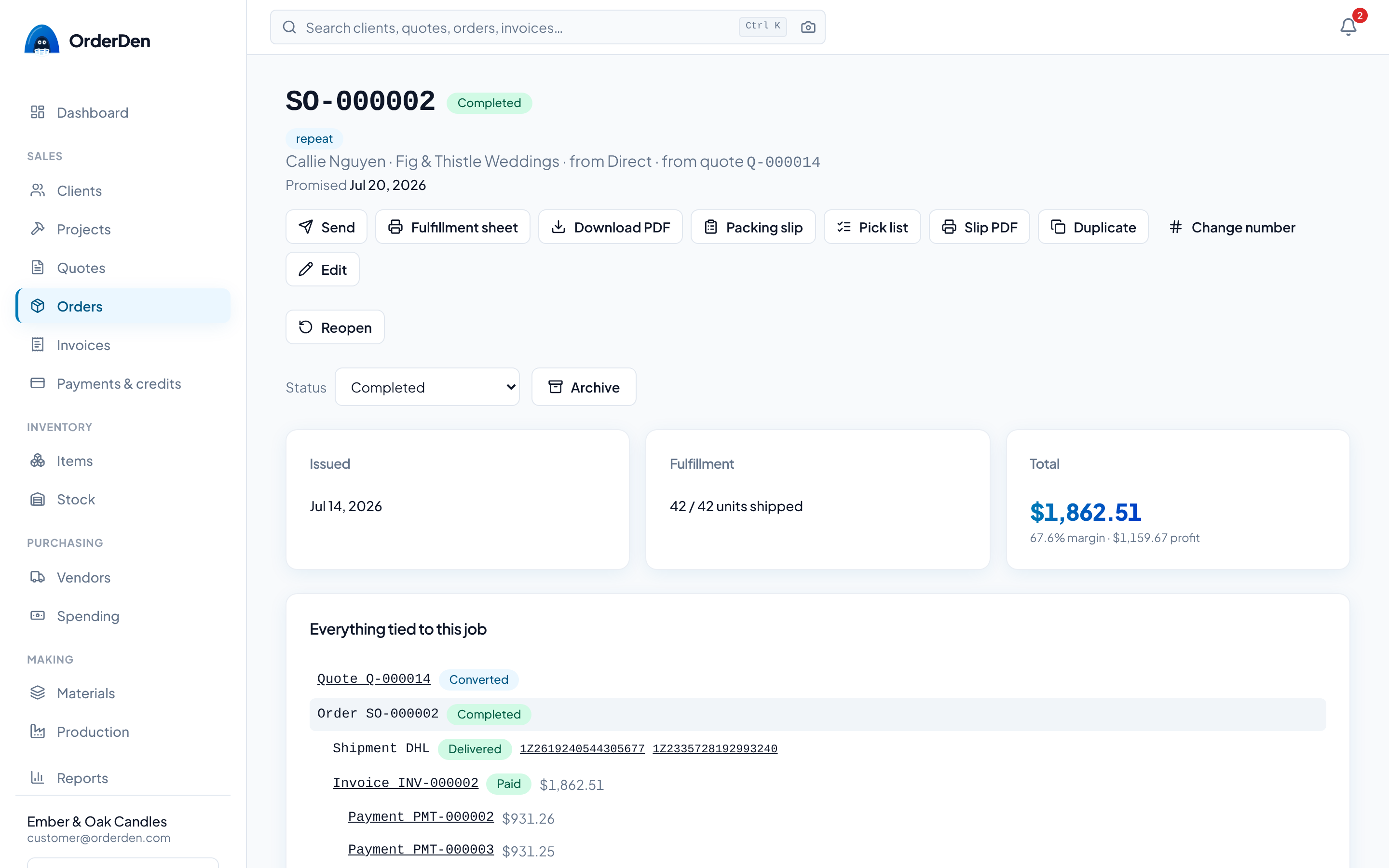Edit the order
Viewport: 1389px width, 868px height.
323,269
